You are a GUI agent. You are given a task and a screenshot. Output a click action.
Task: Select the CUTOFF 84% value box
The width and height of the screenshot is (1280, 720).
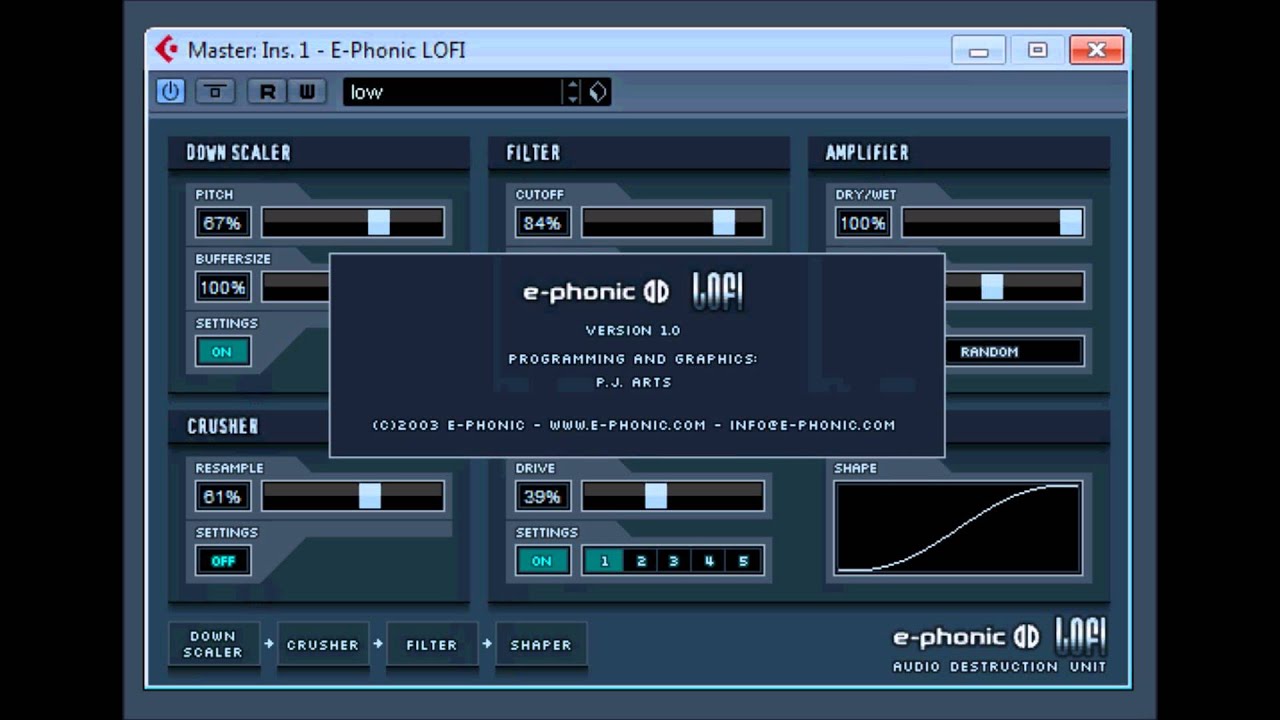pos(542,223)
